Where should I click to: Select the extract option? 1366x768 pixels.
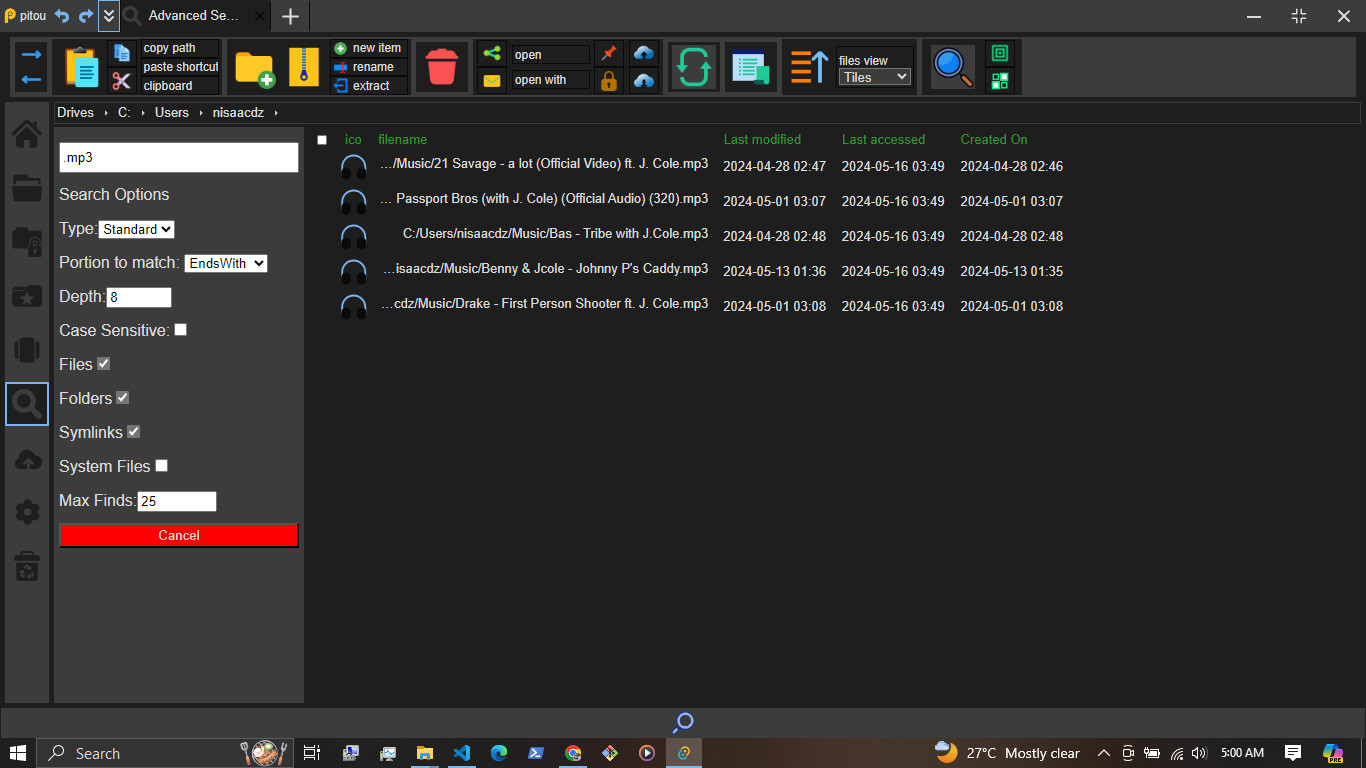click(369, 86)
